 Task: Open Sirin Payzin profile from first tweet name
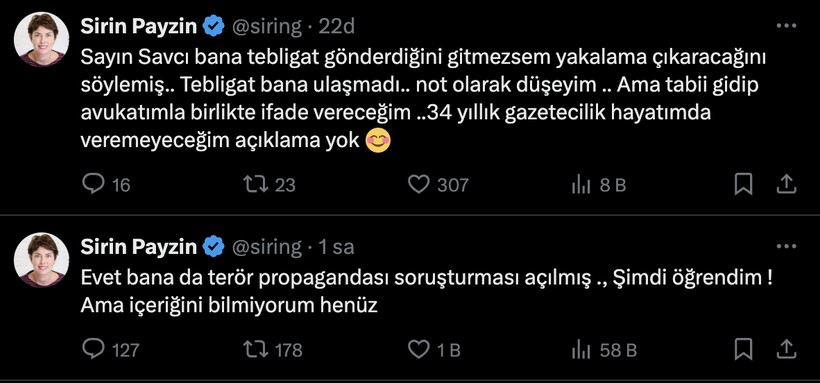coord(139,27)
